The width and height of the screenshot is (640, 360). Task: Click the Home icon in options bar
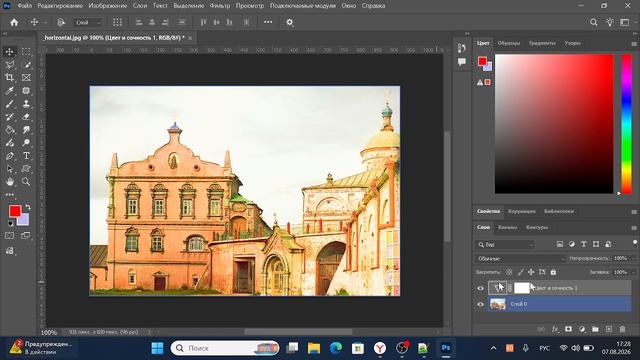pyautogui.click(x=14, y=22)
